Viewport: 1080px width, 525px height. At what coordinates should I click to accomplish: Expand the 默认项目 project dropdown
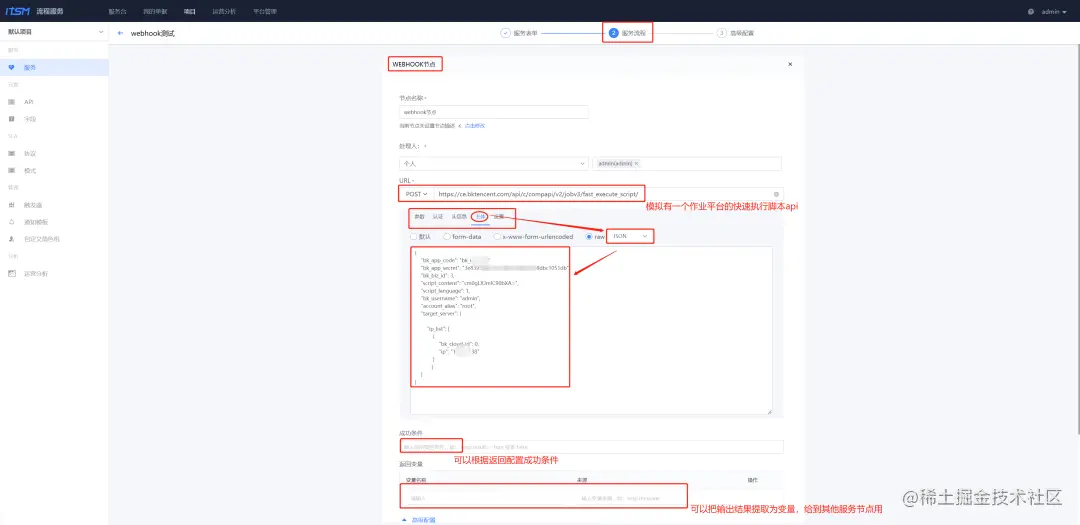pos(54,32)
